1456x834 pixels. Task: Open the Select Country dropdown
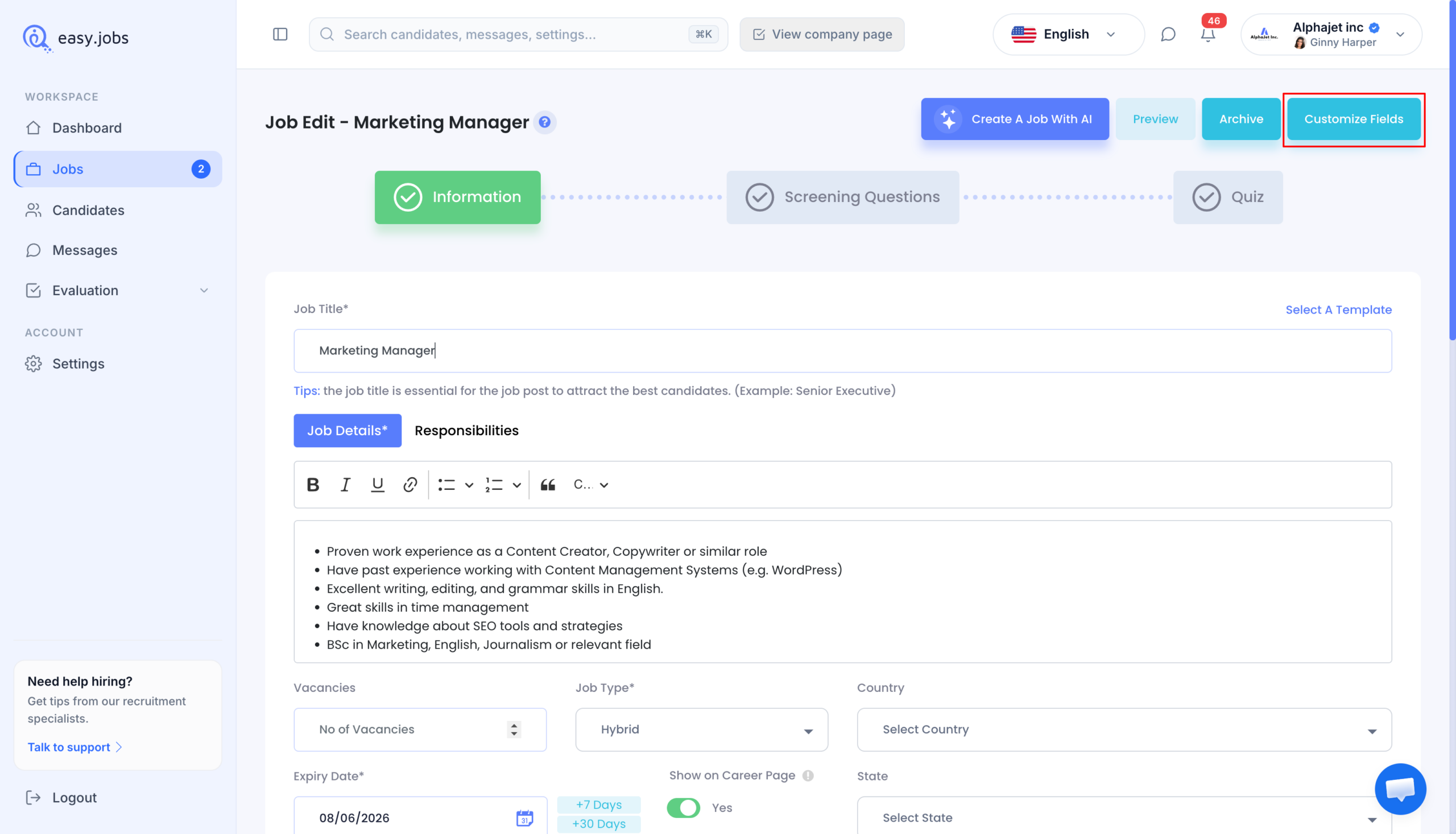tap(1124, 730)
